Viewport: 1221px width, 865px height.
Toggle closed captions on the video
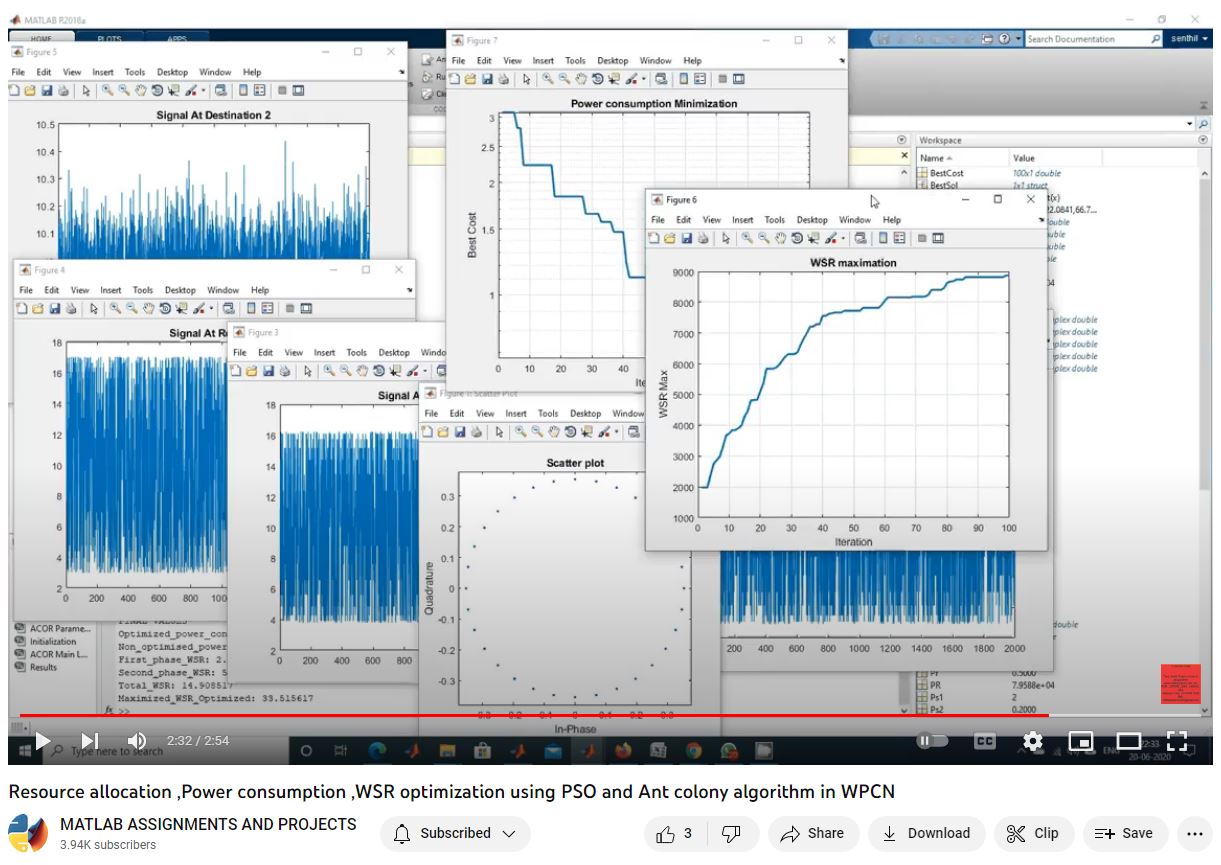coord(984,741)
